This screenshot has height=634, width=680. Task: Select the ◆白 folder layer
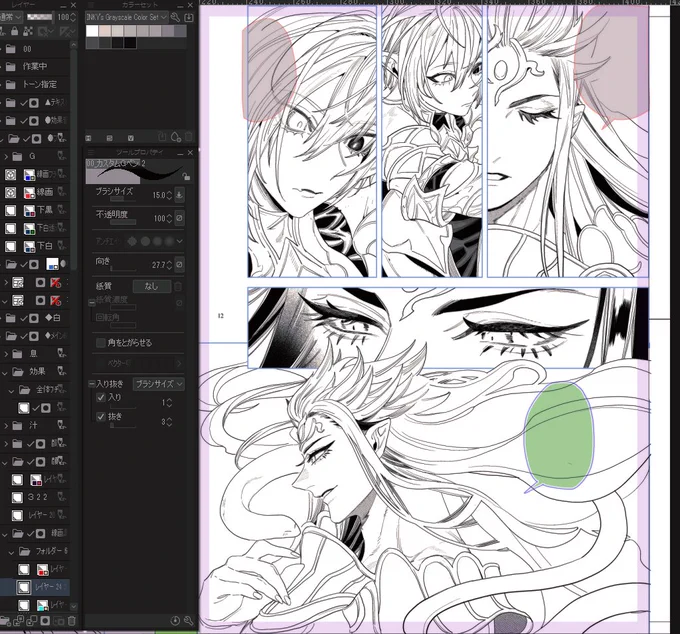[x=35, y=318]
